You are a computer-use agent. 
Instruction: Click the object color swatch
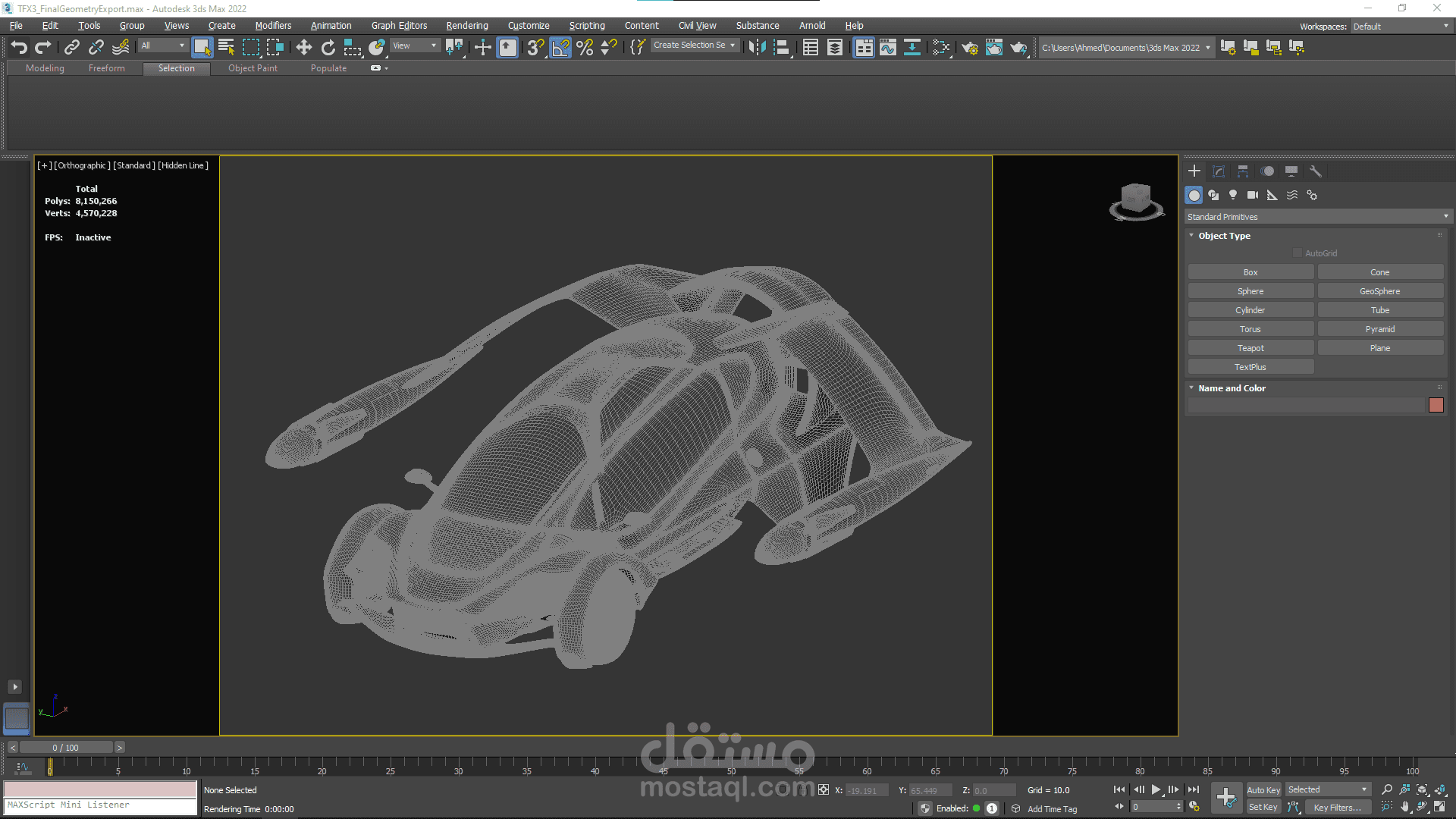tap(1436, 405)
